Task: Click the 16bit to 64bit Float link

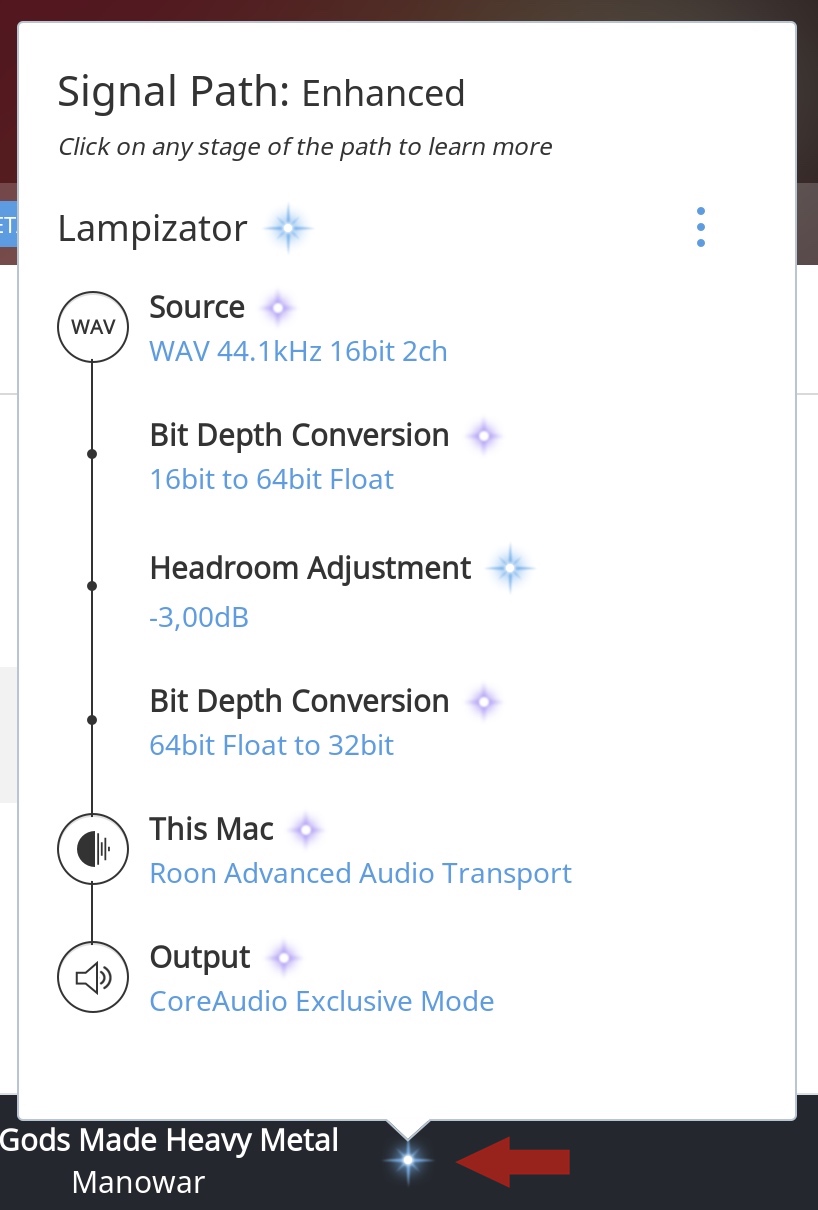Action: [271, 479]
